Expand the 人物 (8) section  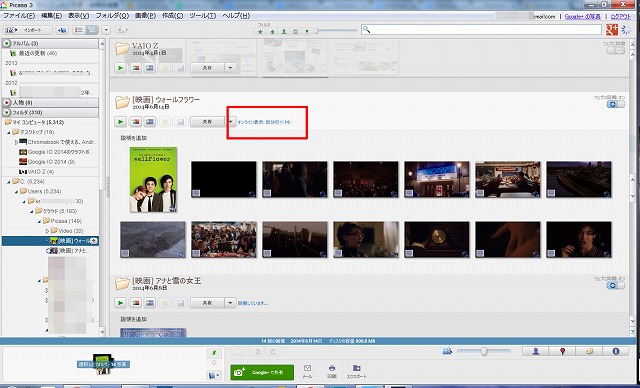(7, 102)
